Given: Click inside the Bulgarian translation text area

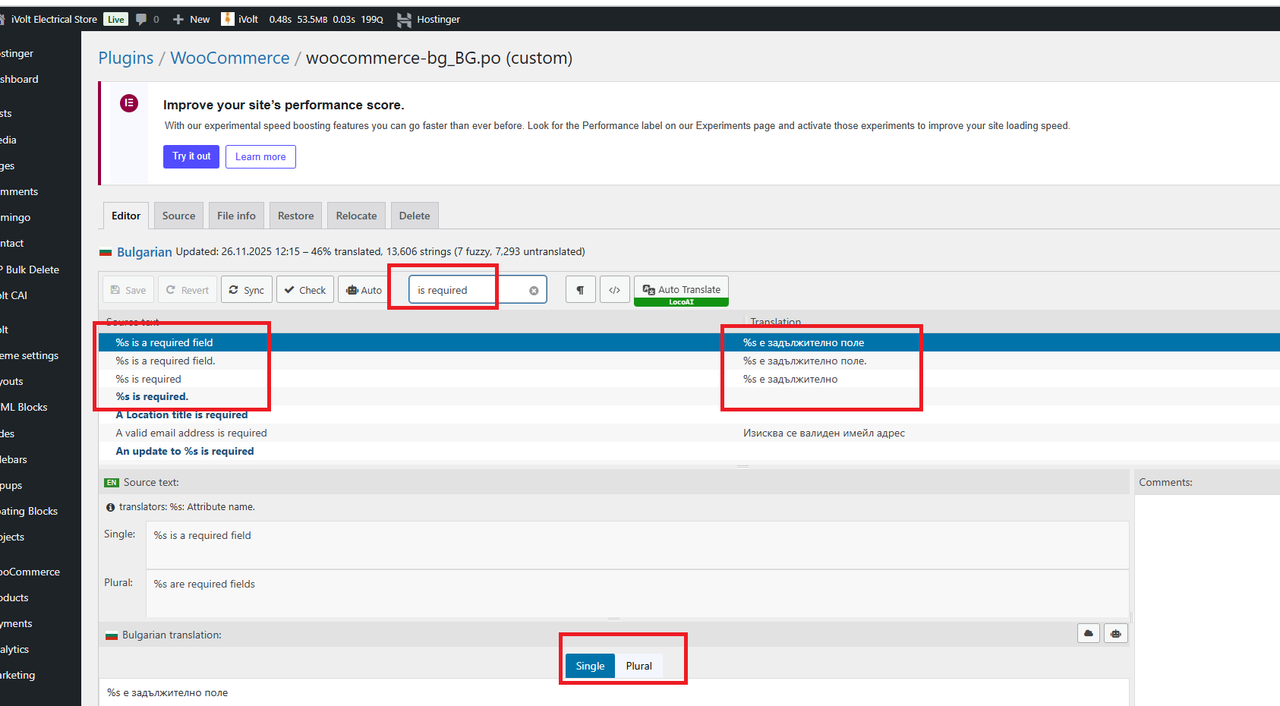Looking at the screenshot, I should (614, 692).
